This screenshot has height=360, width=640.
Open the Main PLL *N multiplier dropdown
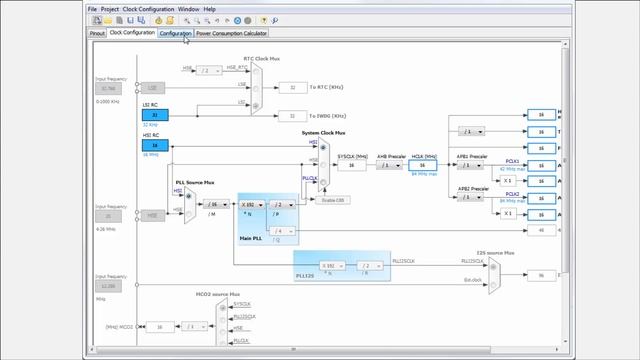[x=252, y=204]
